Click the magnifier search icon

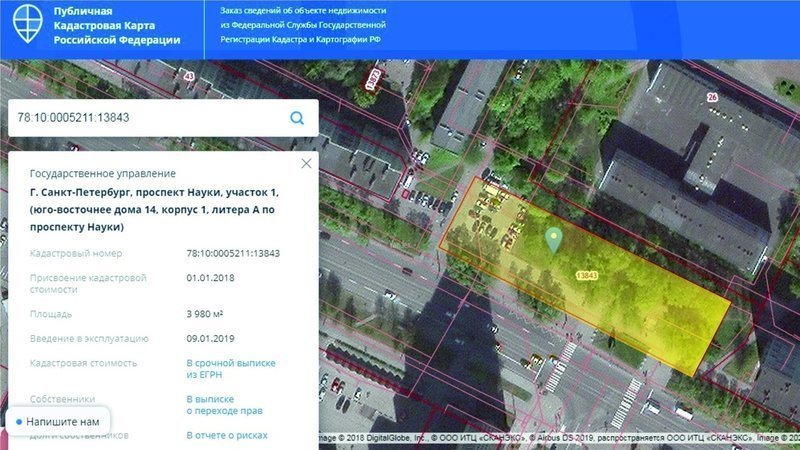coord(297,118)
